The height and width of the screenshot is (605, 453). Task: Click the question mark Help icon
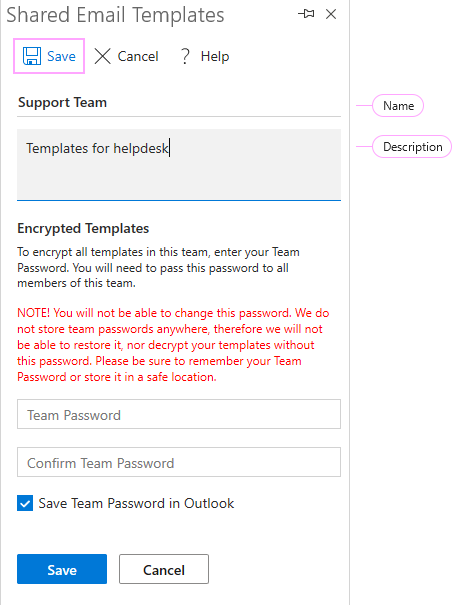[x=185, y=56]
